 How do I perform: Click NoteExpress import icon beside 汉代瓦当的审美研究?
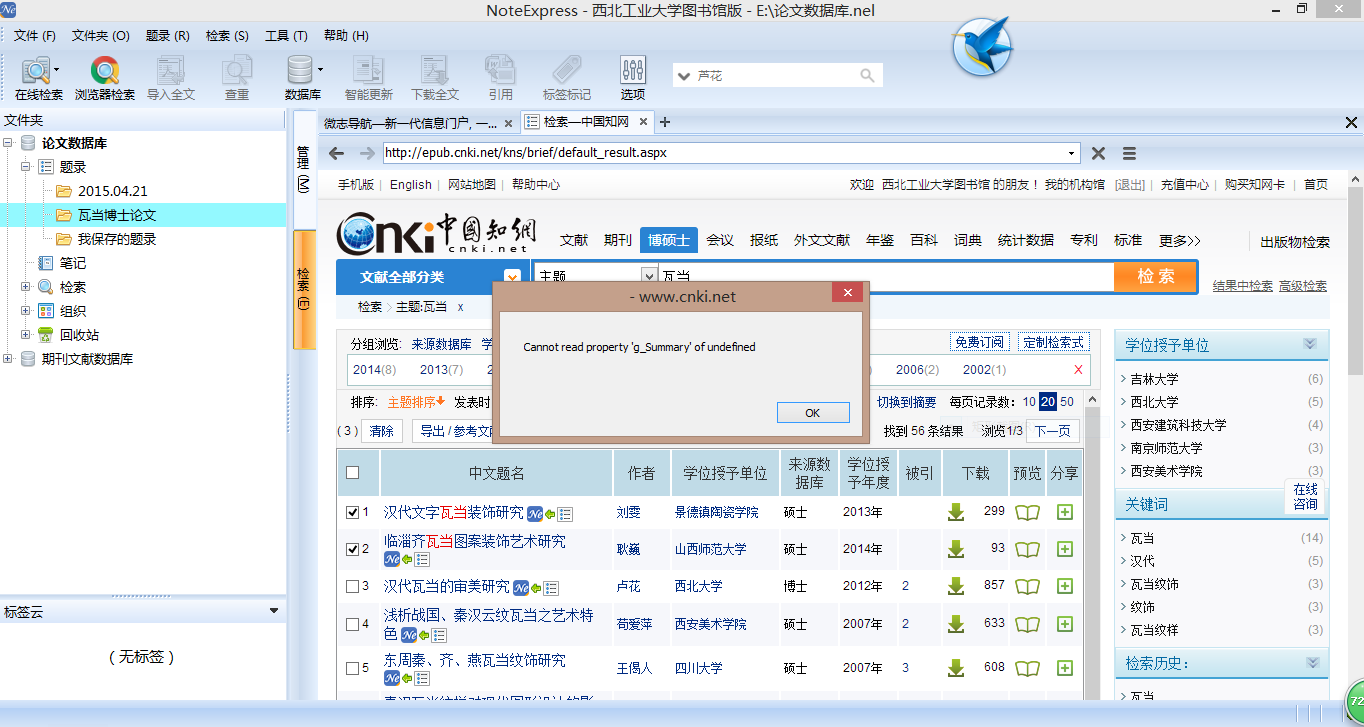[x=522, y=588]
